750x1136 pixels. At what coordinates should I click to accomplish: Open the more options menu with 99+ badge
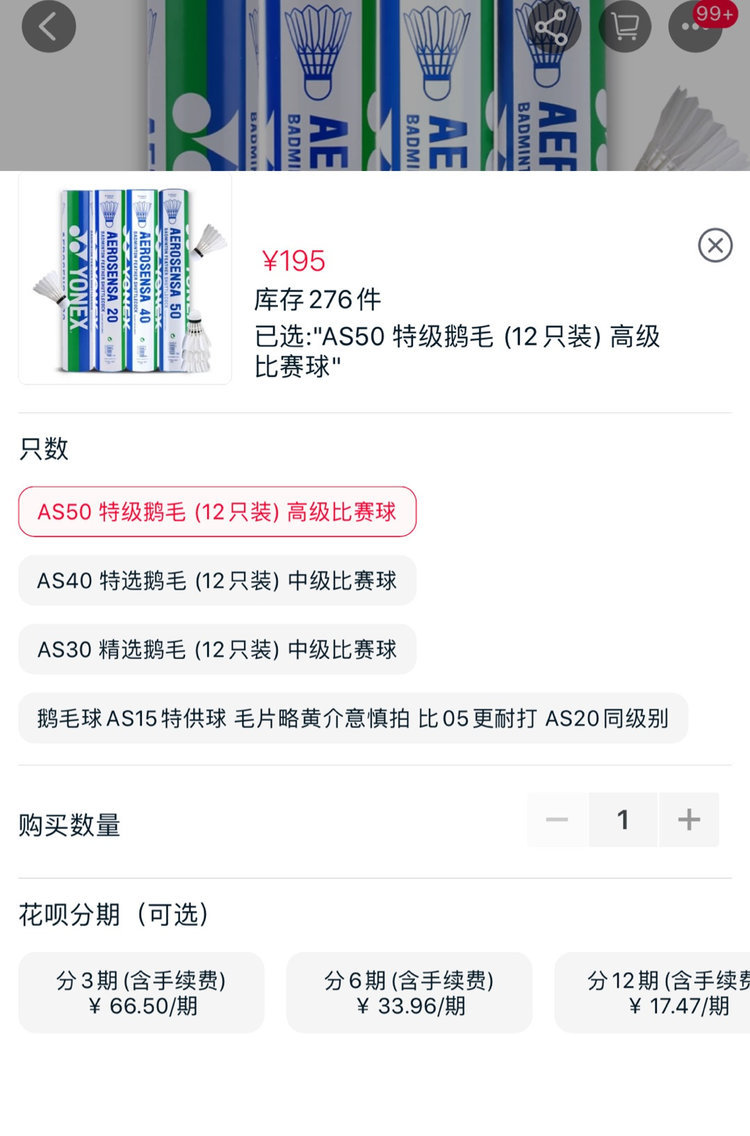click(x=695, y=27)
